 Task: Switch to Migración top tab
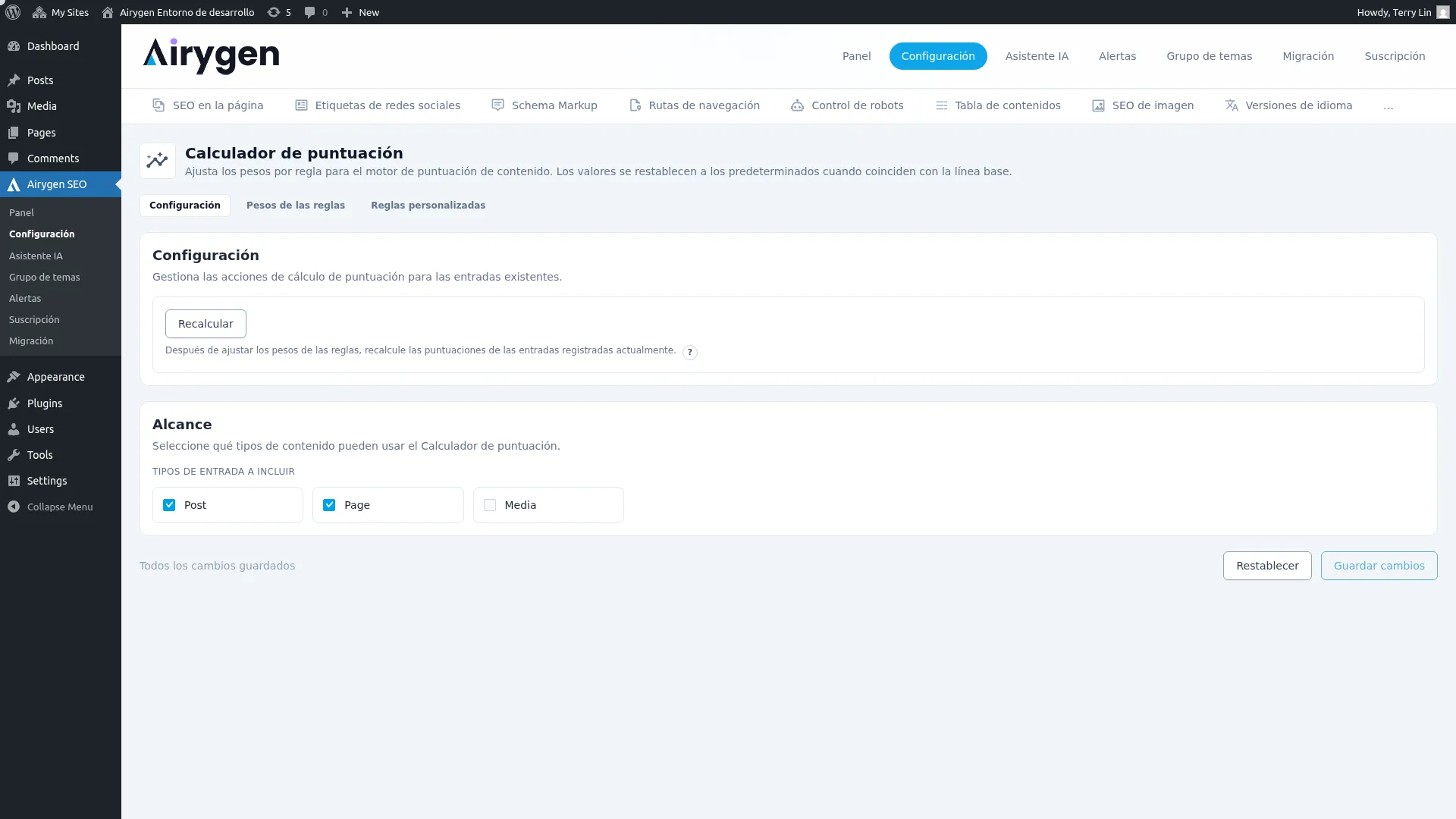point(1308,56)
